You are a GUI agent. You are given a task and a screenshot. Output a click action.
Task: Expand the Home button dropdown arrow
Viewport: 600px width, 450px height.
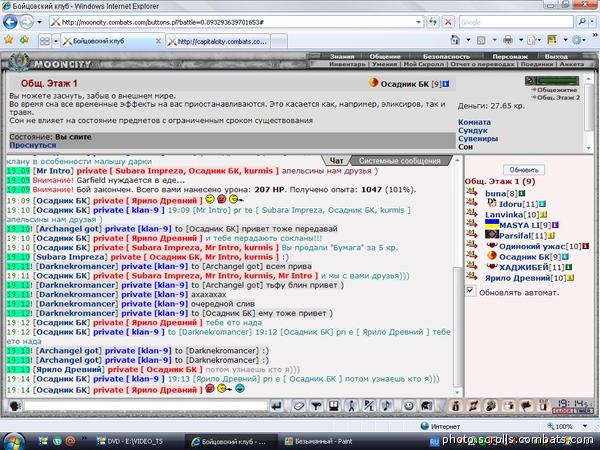coord(468,40)
